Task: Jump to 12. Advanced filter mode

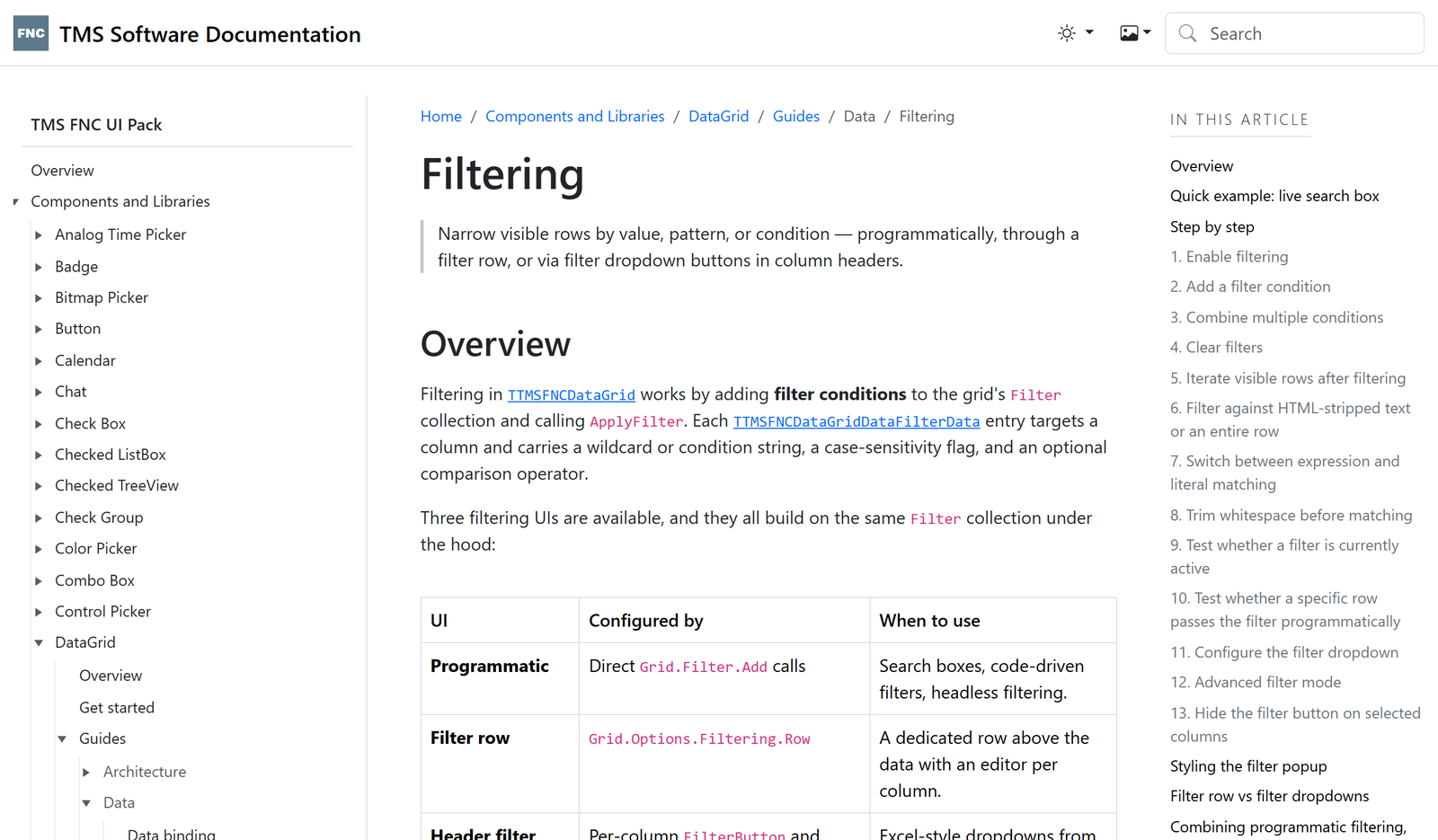Action: [x=1256, y=682]
